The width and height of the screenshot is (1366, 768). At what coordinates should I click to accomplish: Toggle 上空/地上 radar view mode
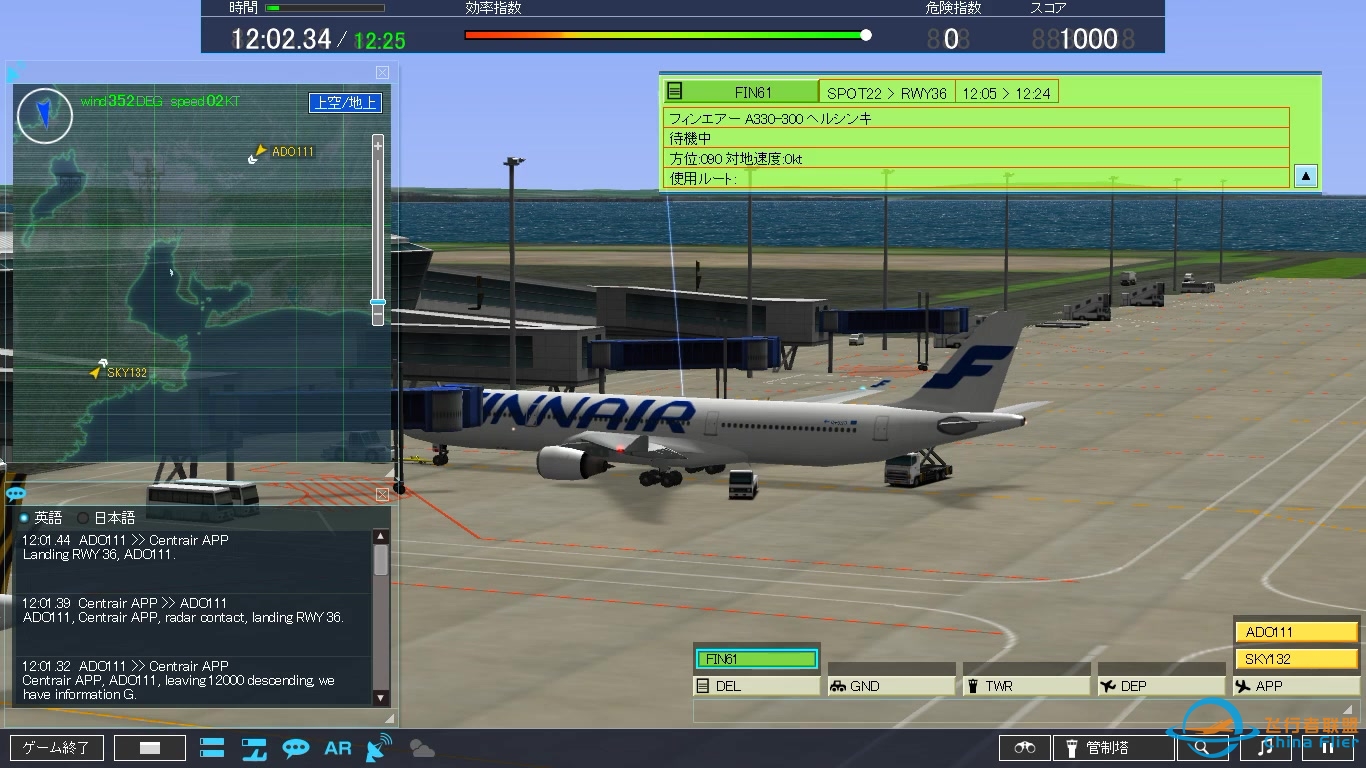point(345,102)
